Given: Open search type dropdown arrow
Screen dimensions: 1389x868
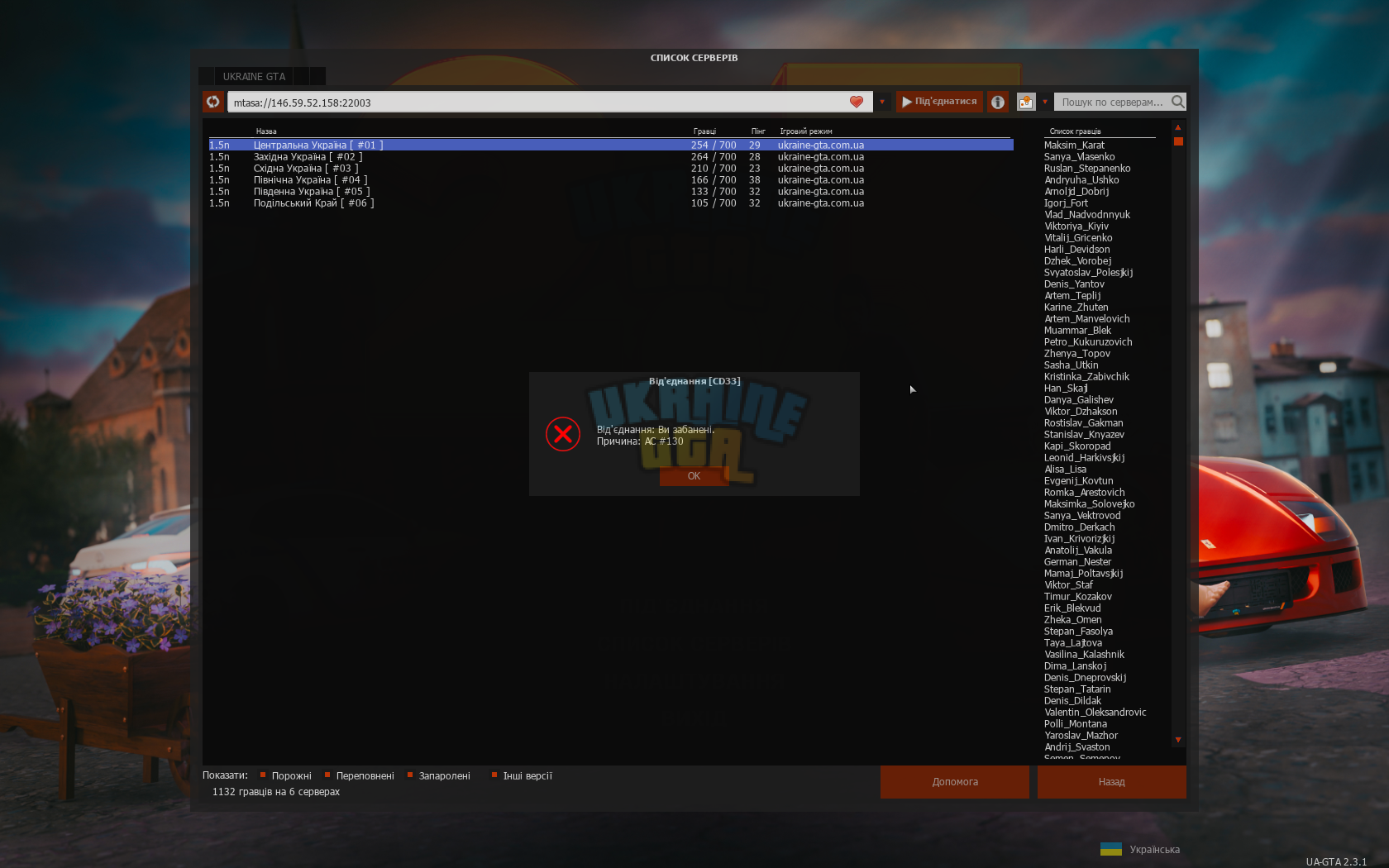Looking at the screenshot, I should point(1045,103).
